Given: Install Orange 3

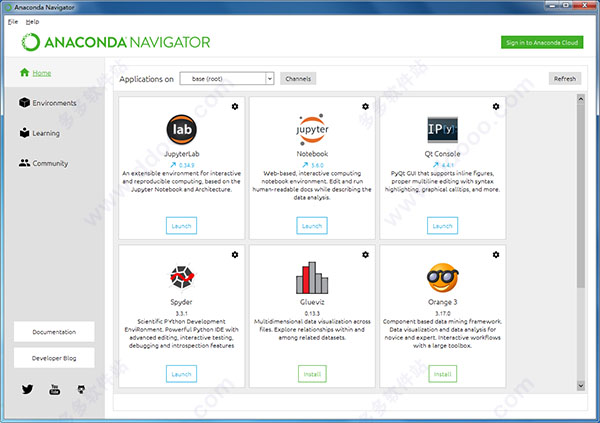Looking at the screenshot, I should tap(443, 374).
